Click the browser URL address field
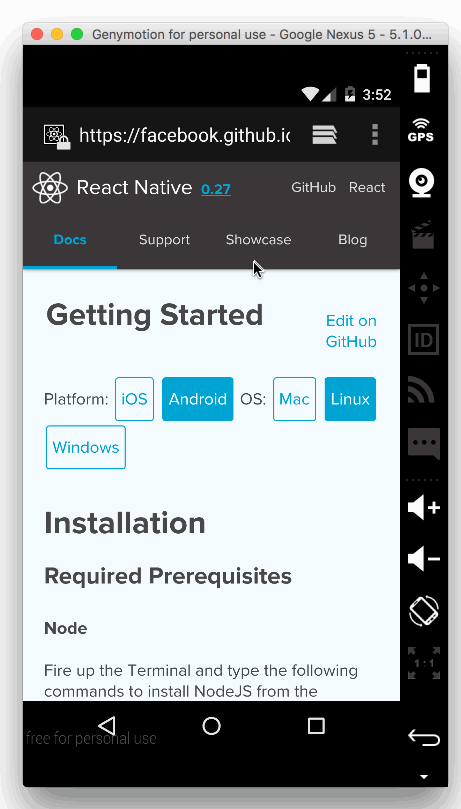 [185, 135]
